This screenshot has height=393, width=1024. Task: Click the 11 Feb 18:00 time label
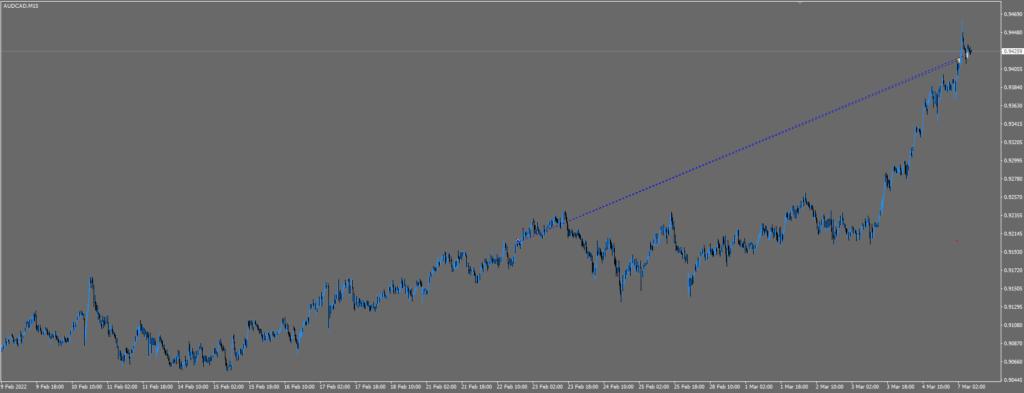(x=157, y=386)
